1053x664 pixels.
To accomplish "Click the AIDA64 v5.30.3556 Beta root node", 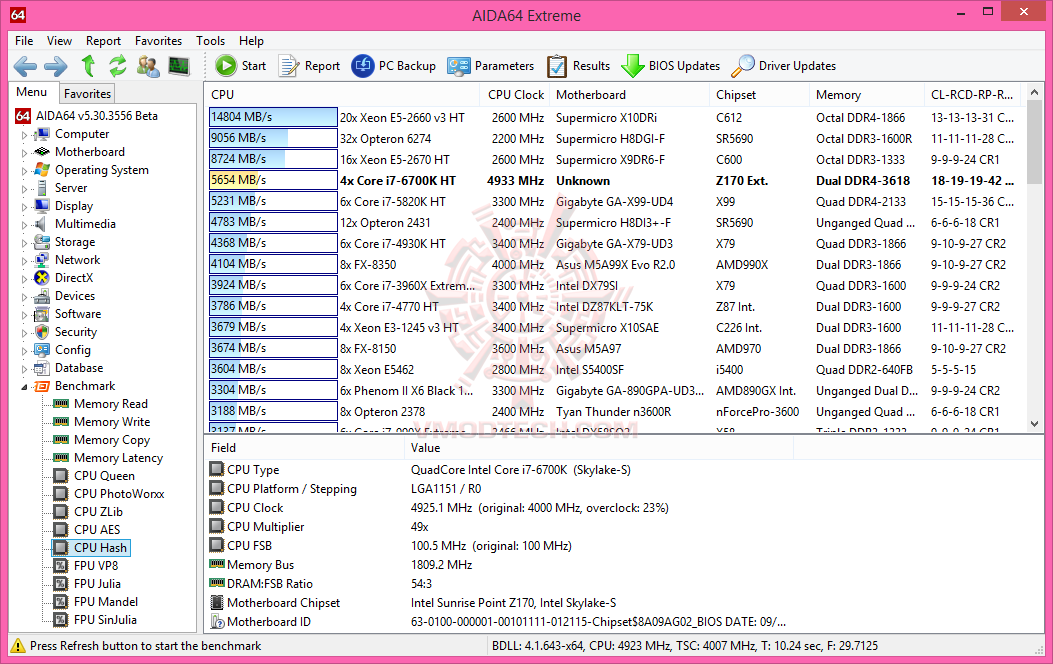I will click(87, 116).
